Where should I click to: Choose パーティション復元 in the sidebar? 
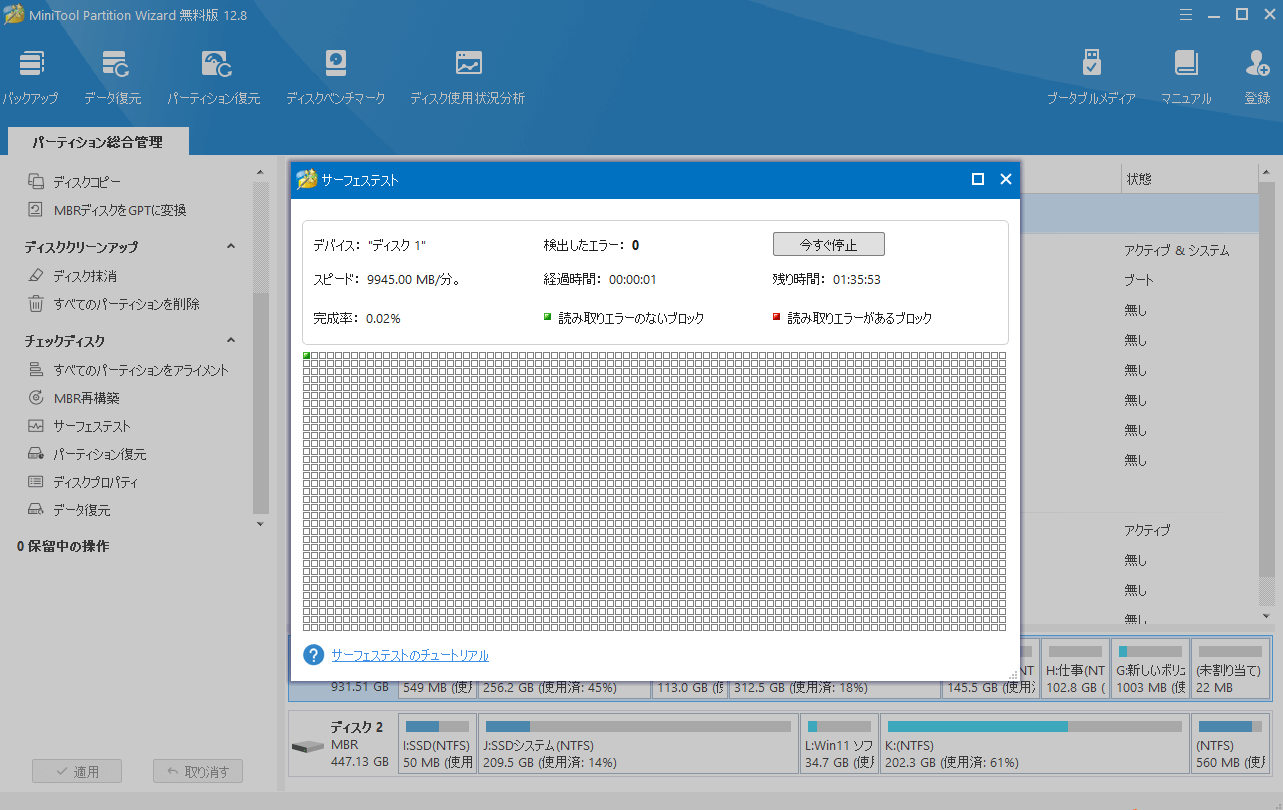click(x=99, y=454)
